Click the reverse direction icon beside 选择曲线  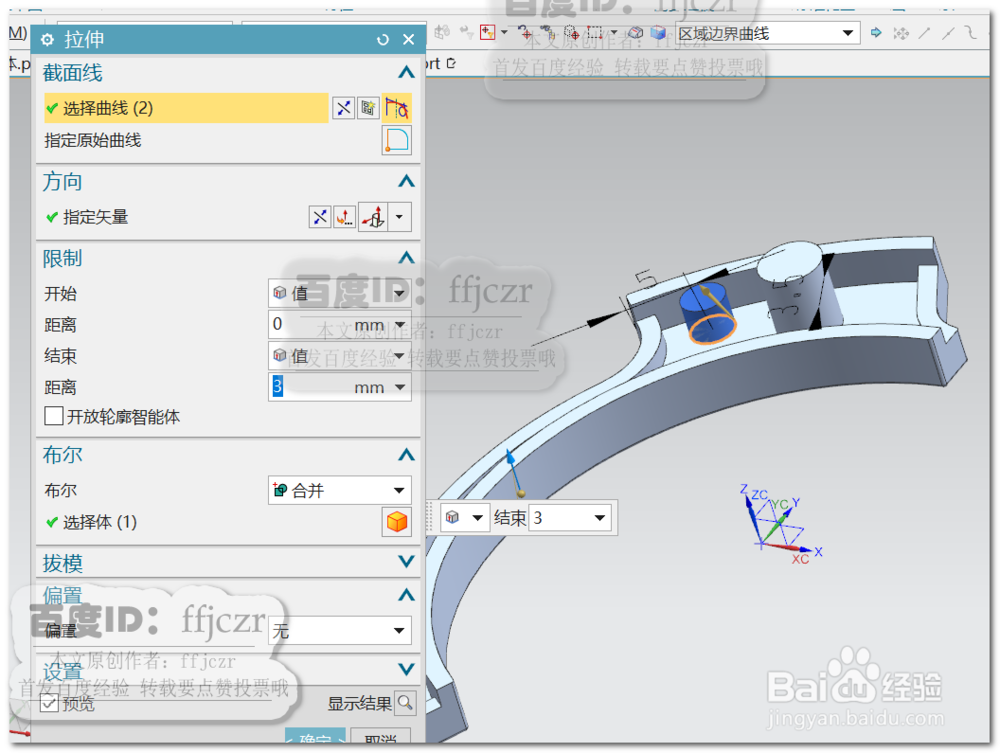tap(344, 107)
